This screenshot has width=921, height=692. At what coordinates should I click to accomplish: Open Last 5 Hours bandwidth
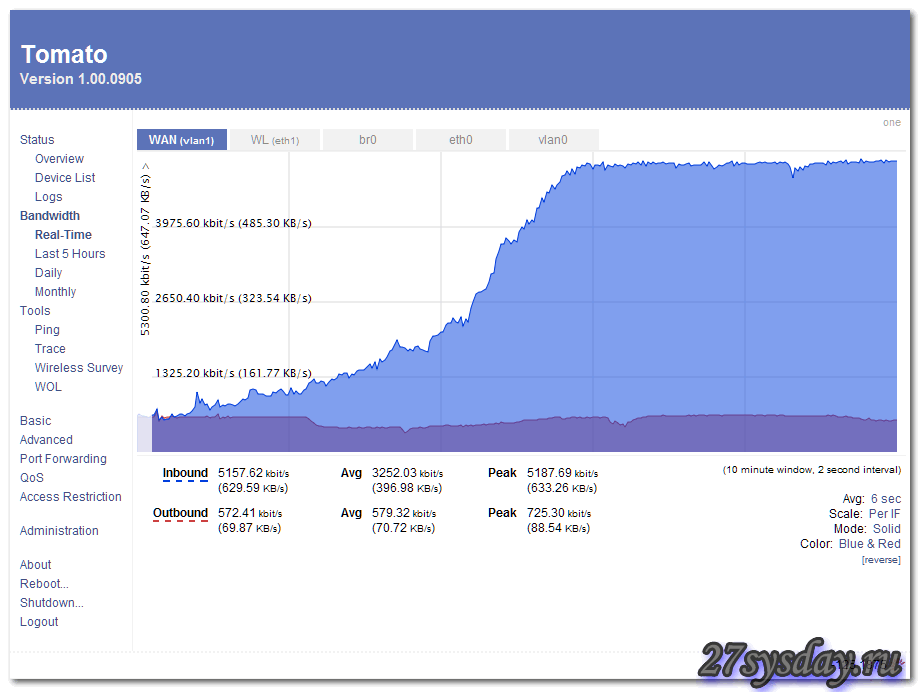[70, 254]
